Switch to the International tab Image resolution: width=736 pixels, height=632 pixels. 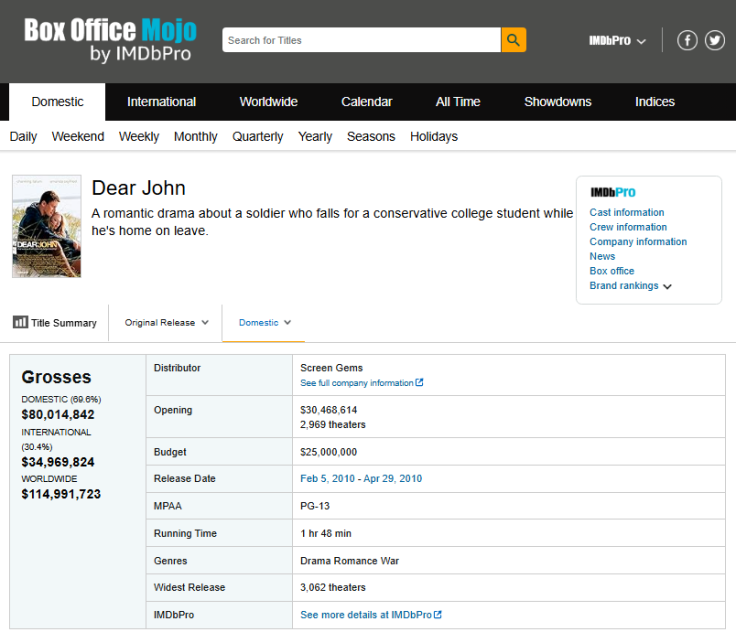(x=161, y=102)
